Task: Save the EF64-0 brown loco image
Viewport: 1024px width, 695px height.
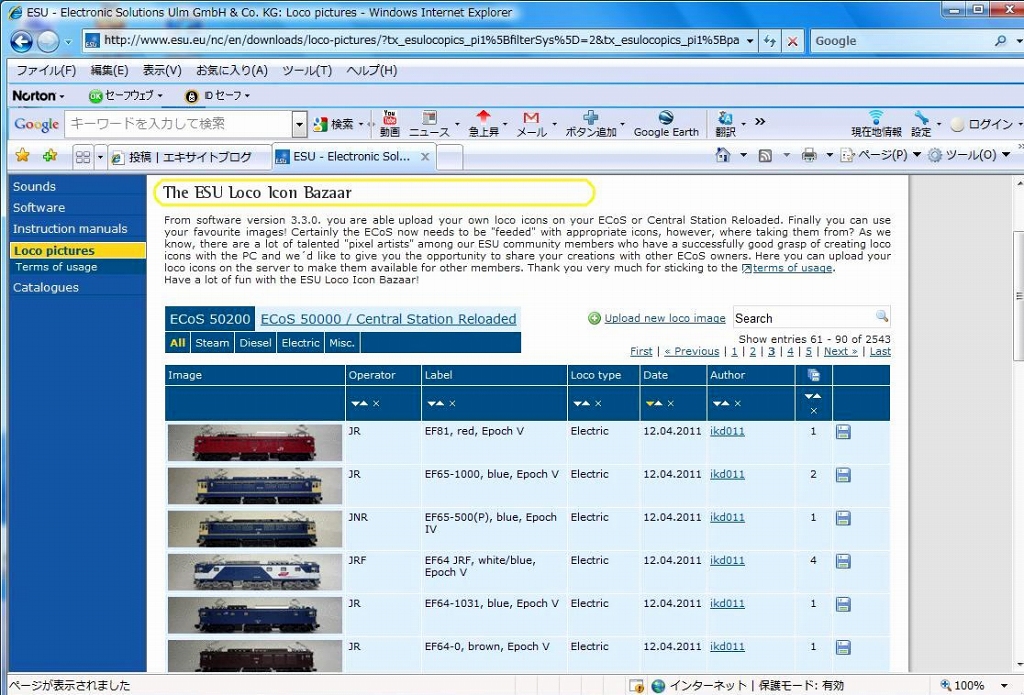Action: point(843,647)
